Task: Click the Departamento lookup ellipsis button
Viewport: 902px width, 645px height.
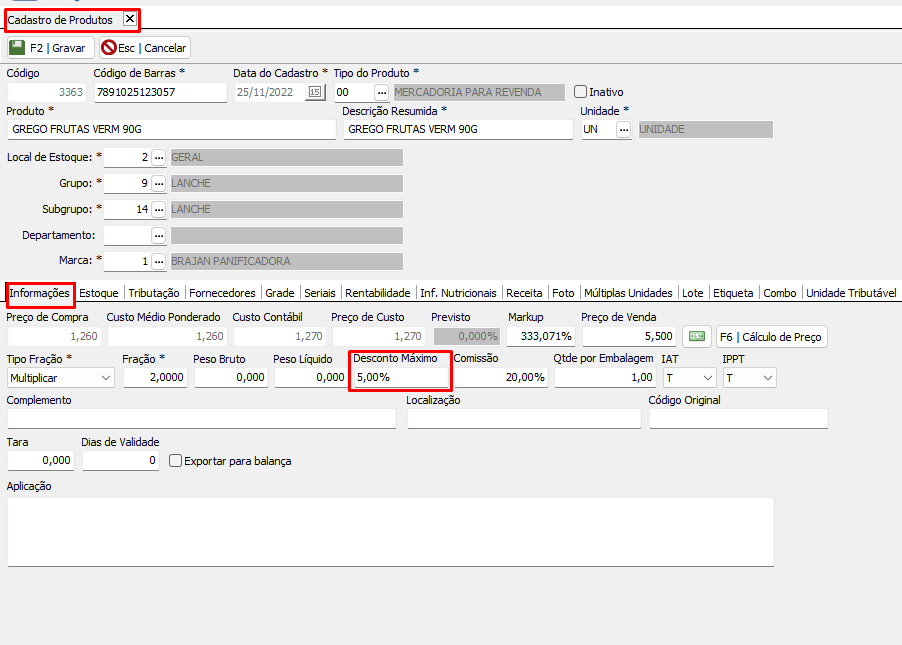Action: pos(158,236)
